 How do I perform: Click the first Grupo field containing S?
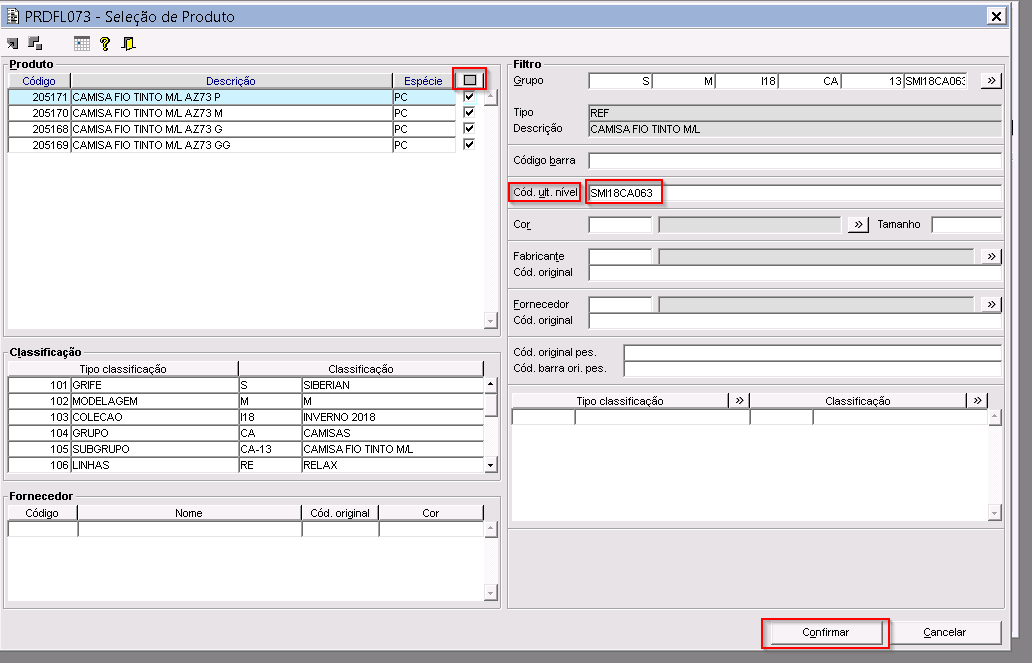click(620, 81)
